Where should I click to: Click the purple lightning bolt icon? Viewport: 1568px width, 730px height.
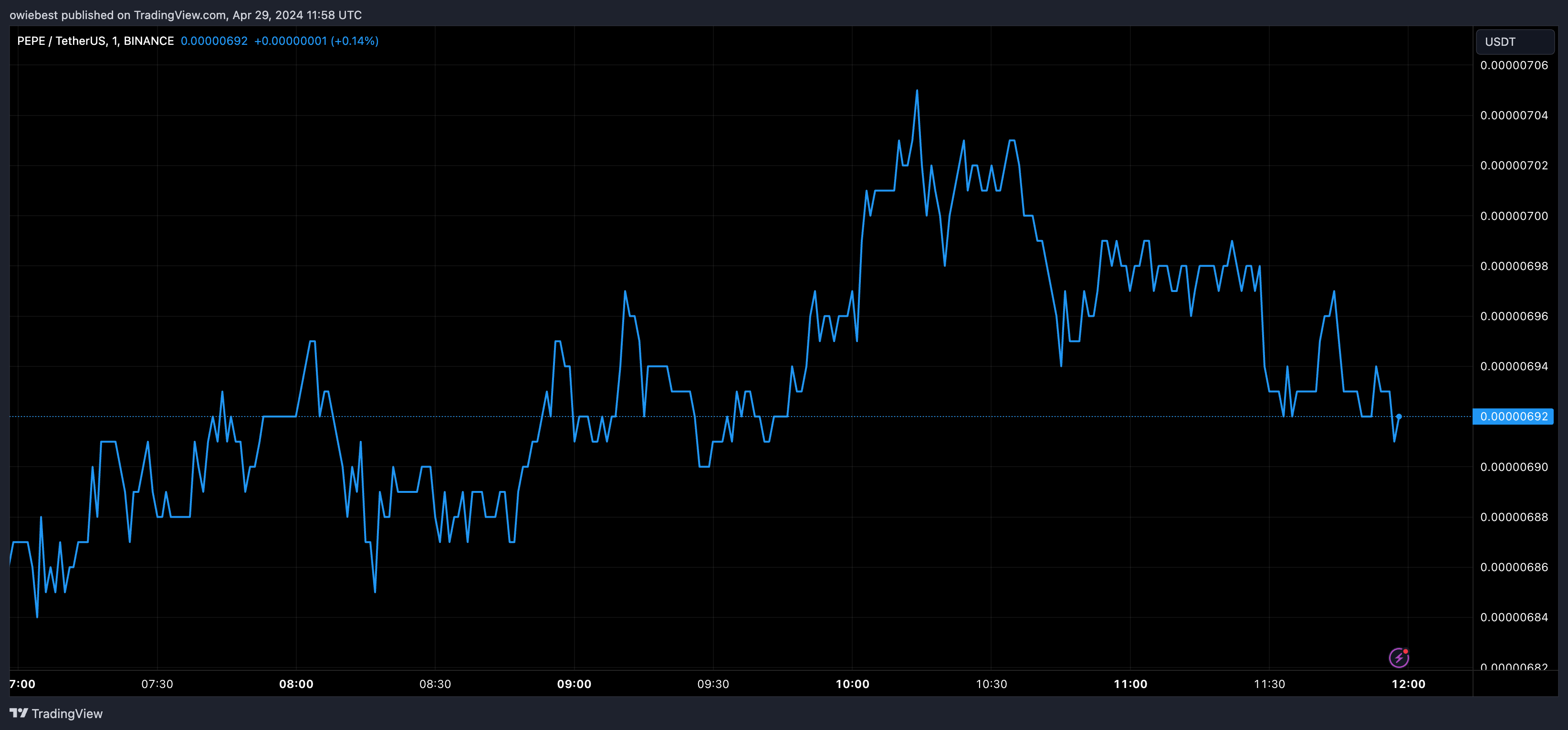tap(1398, 657)
